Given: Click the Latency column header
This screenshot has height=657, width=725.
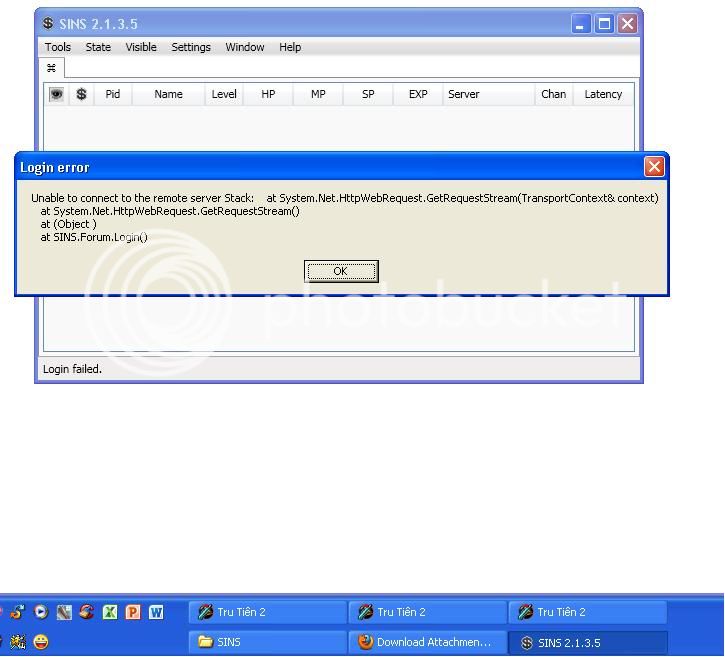Looking at the screenshot, I should pyautogui.click(x=603, y=94).
